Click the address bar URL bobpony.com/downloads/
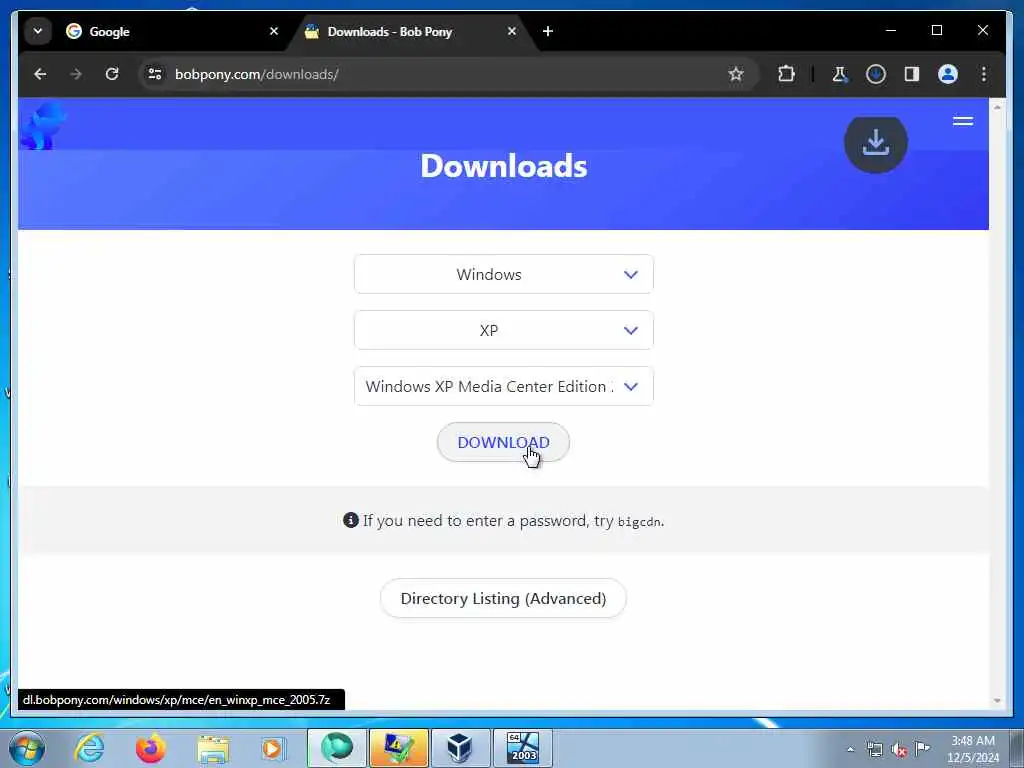Viewport: 1024px width, 768px height. tap(256, 74)
